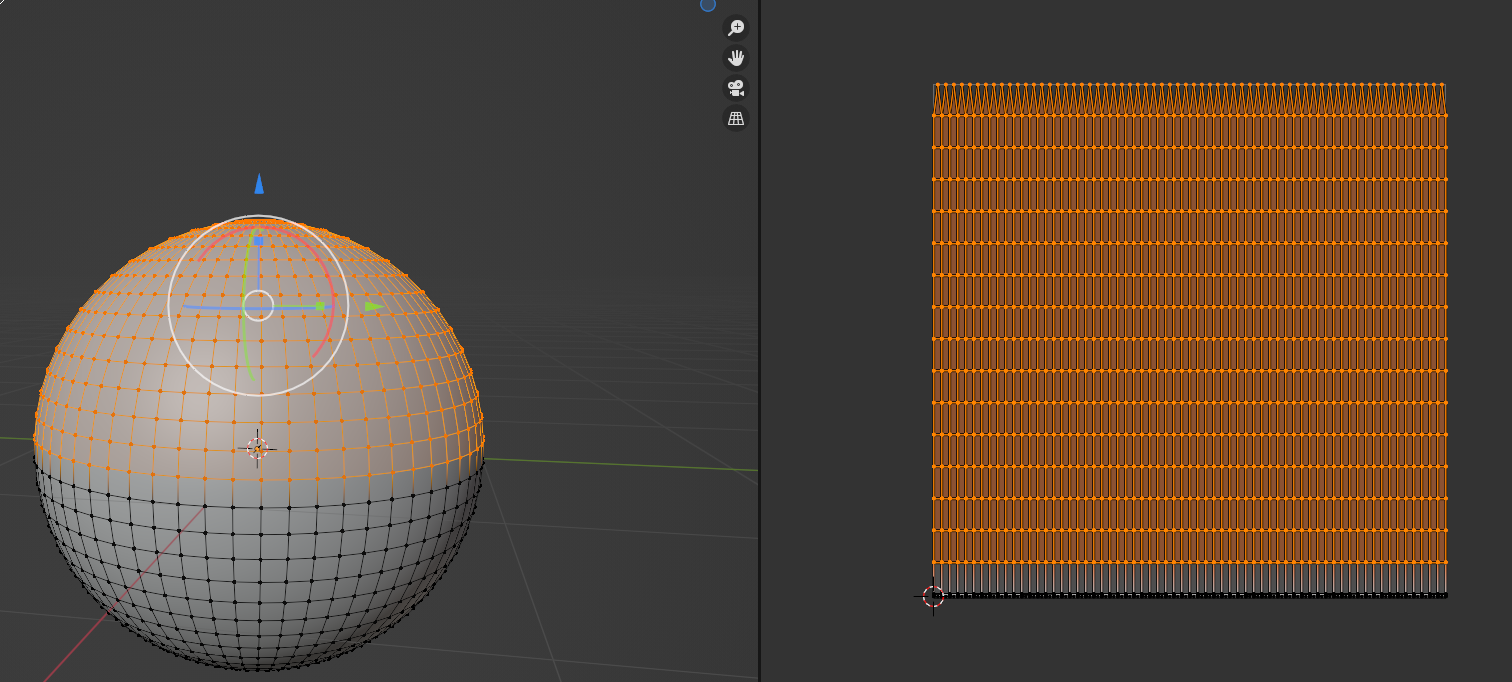Click the blue square Z scale handle

coord(259,241)
